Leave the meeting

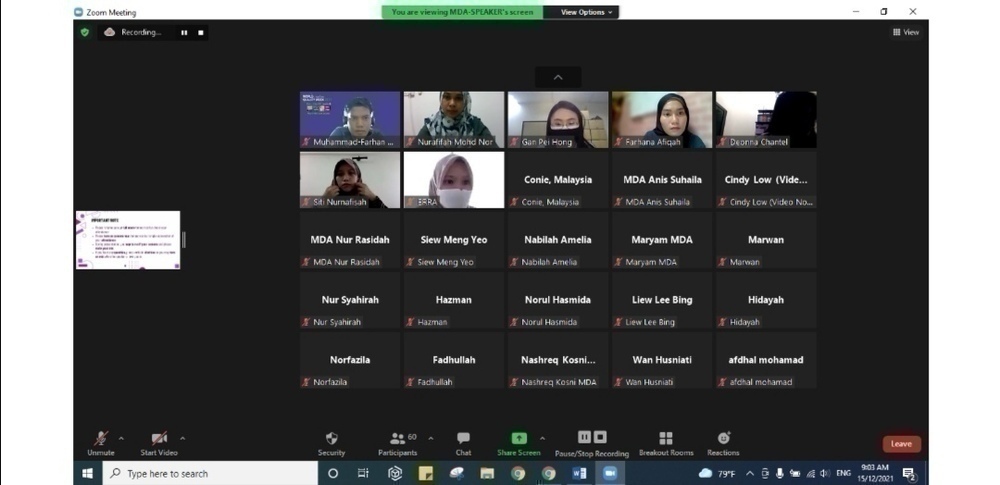[x=901, y=444]
